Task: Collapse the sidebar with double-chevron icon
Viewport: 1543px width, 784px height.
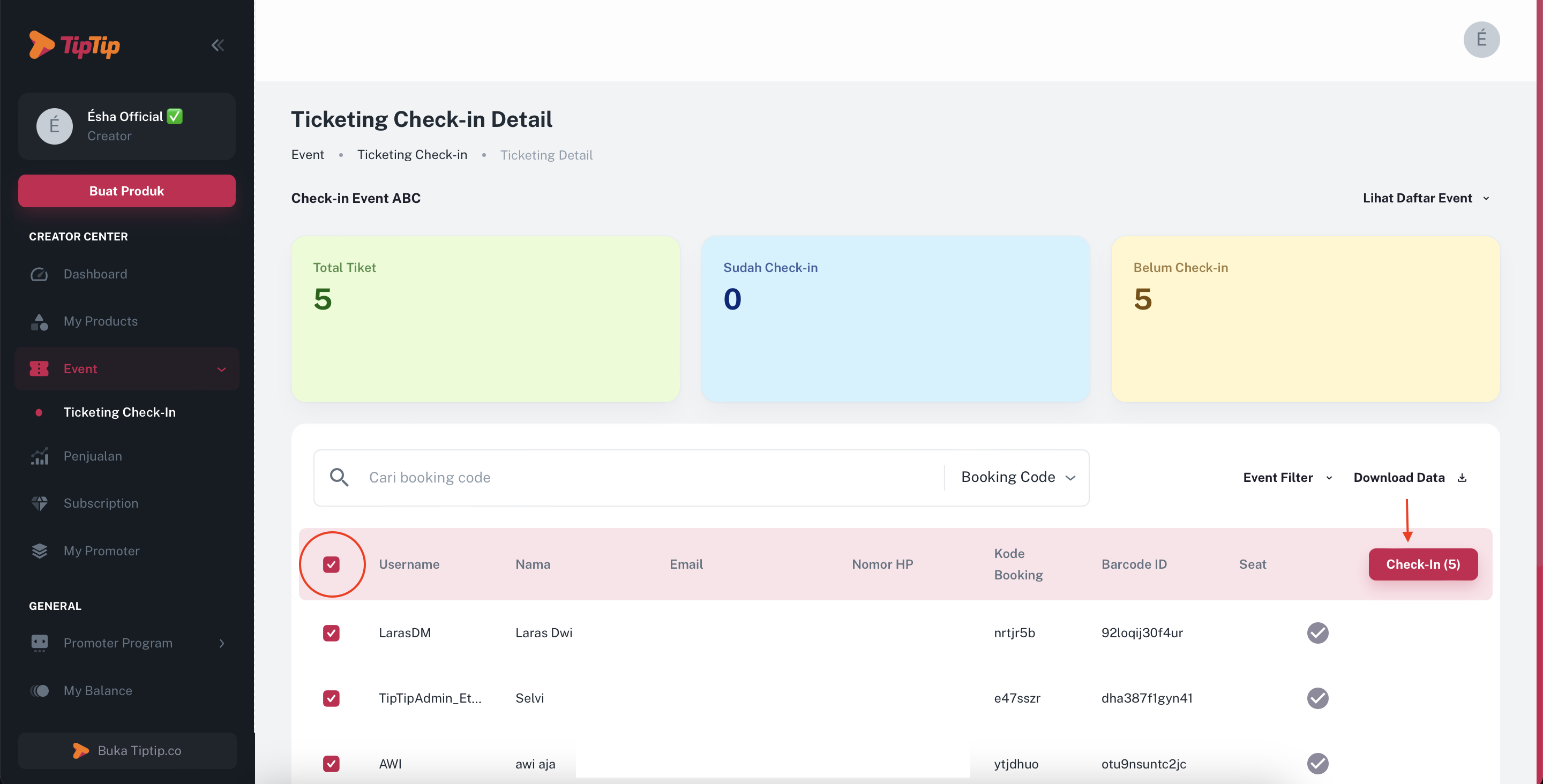Action: pos(218,46)
